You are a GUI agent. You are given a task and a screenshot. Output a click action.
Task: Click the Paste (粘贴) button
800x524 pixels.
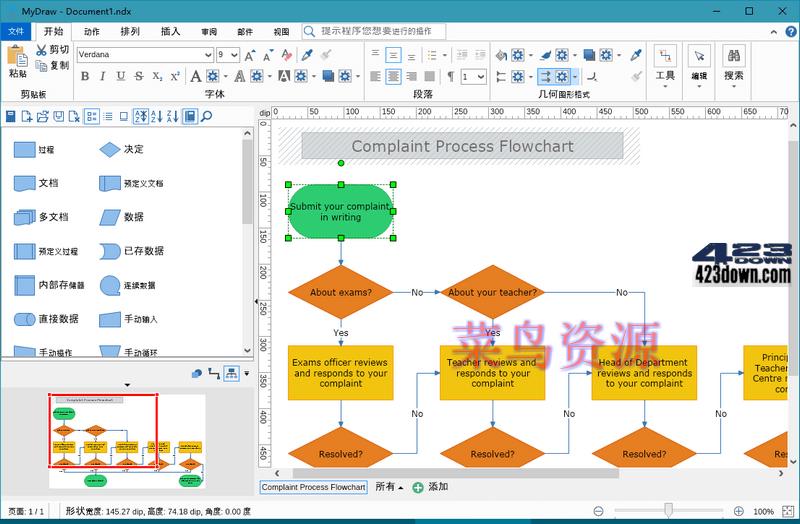17,61
